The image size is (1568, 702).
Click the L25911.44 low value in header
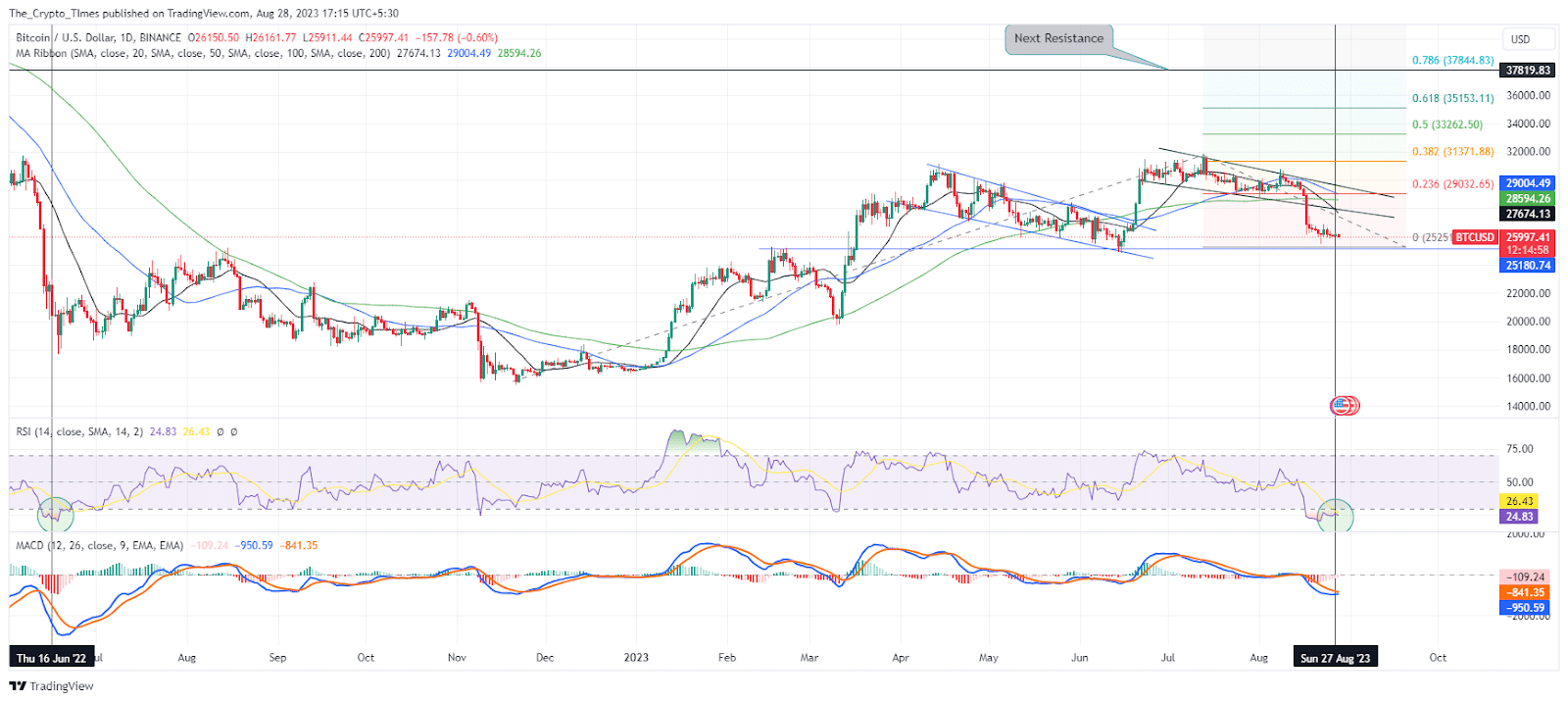point(327,38)
